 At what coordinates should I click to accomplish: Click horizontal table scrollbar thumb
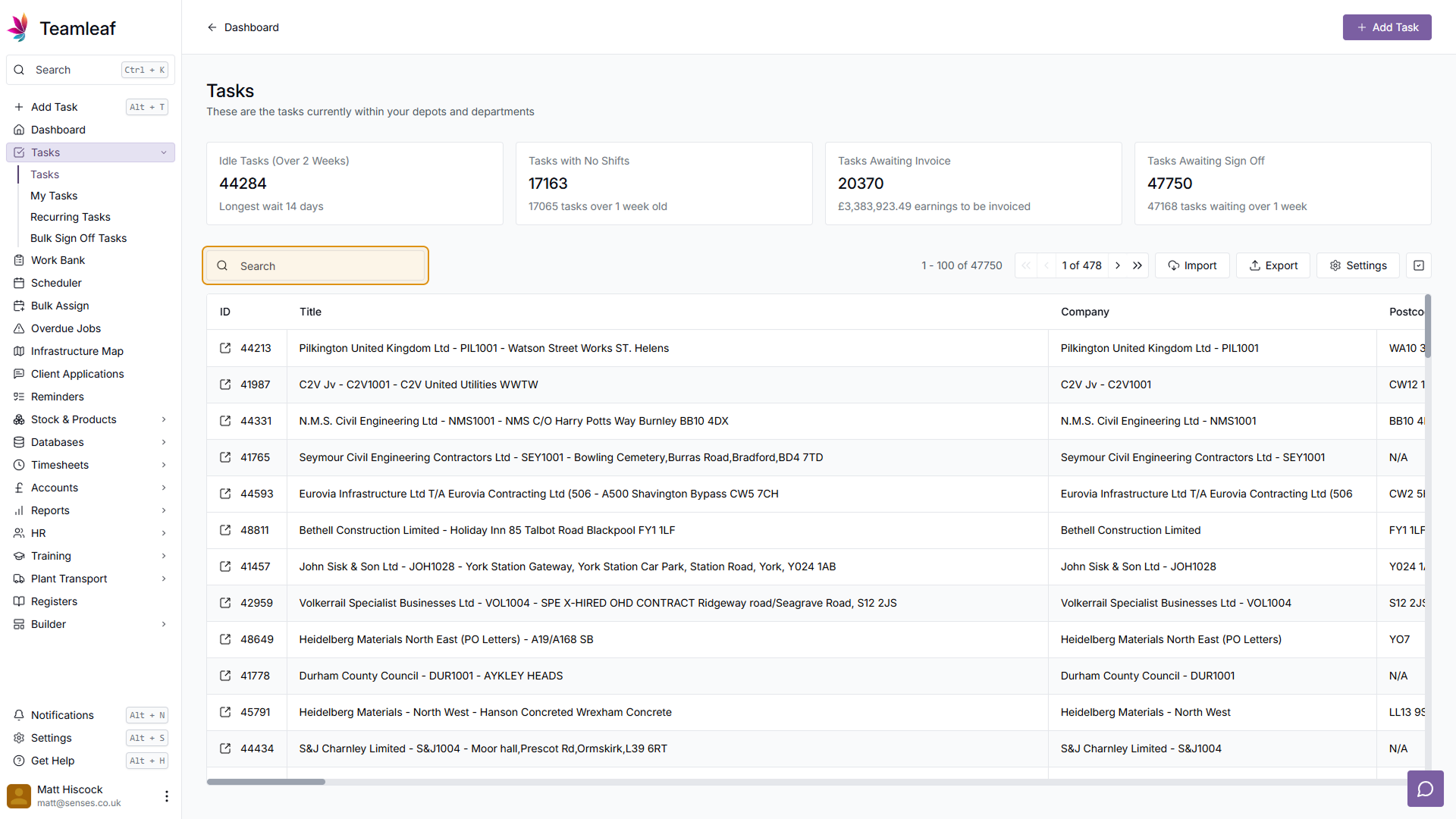click(266, 782)
